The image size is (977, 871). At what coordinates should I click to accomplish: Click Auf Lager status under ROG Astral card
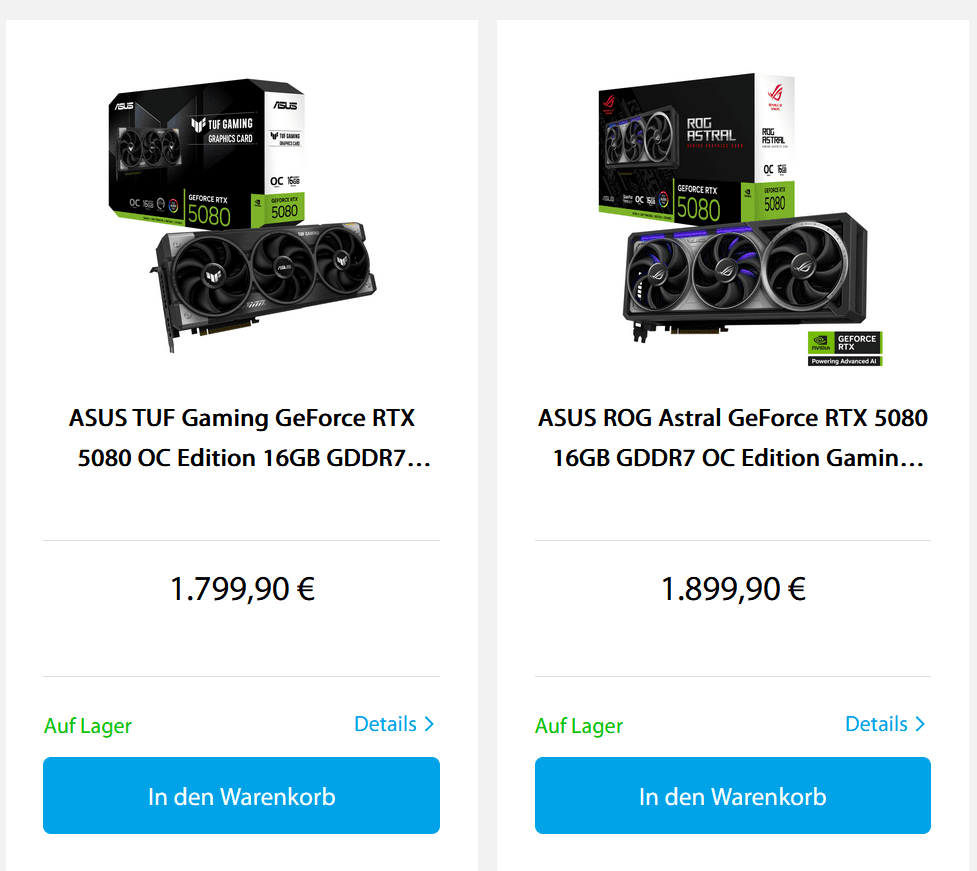pyautogui.click(x=579, y=726)
